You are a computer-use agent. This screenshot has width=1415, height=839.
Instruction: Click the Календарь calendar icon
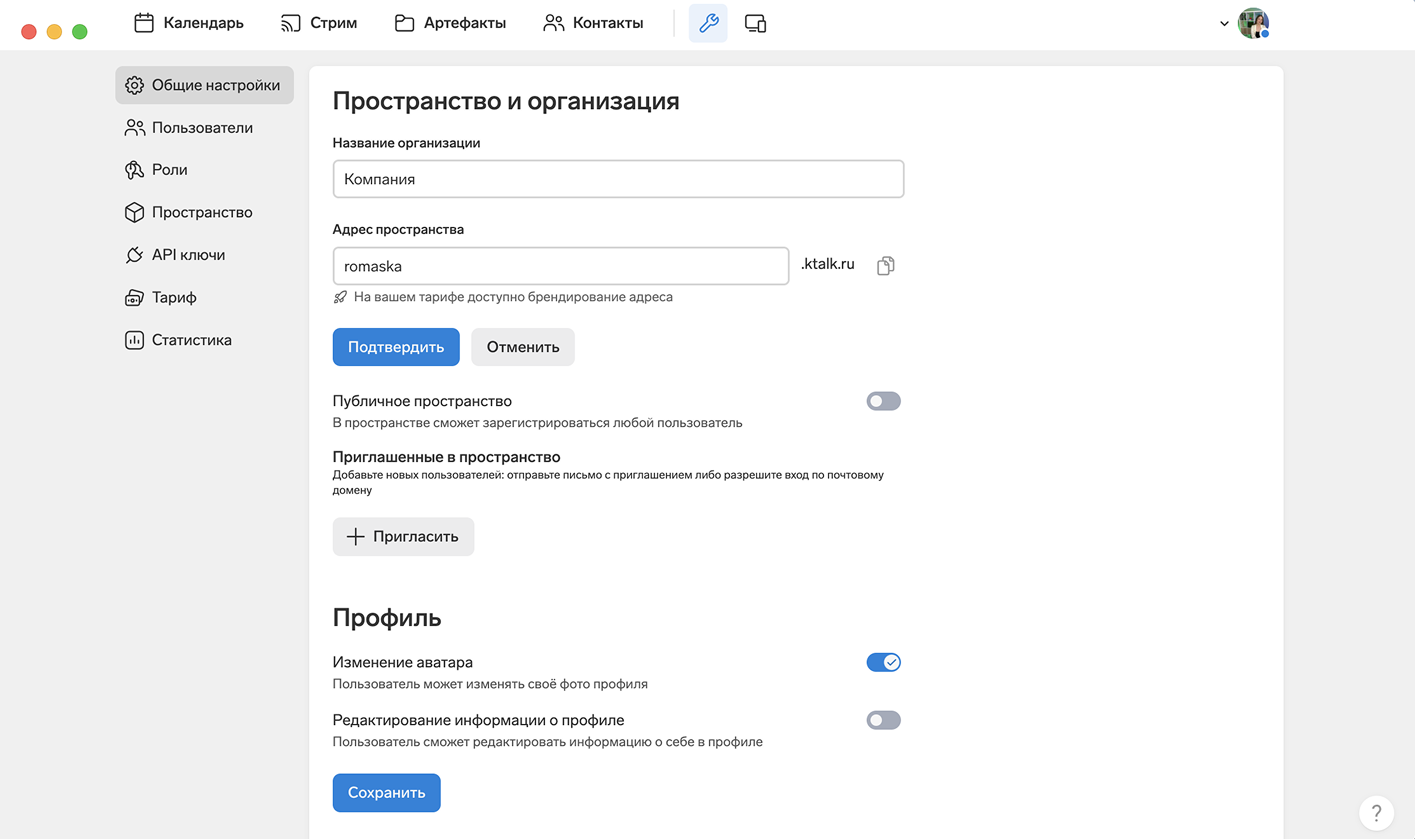[144, 23]
